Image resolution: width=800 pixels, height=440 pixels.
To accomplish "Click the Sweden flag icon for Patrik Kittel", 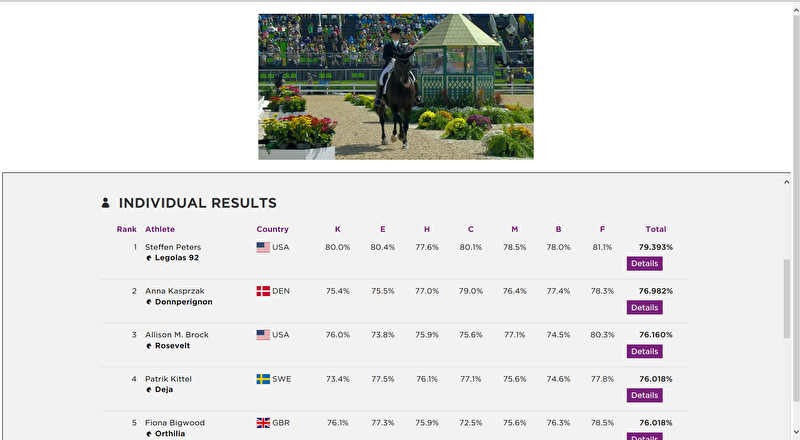I will 263,379.
